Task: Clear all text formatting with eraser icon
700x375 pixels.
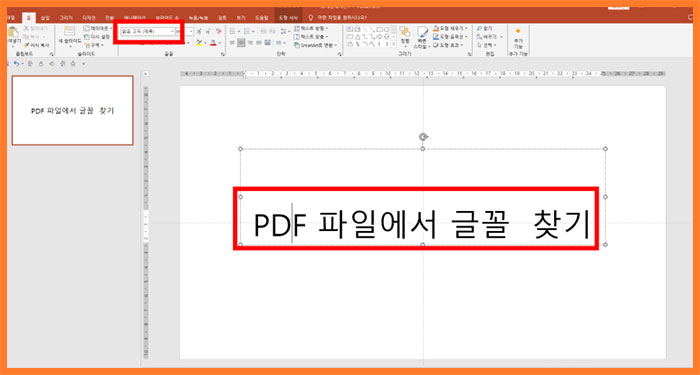Action: pyautogui.click(x=218, y=32)
